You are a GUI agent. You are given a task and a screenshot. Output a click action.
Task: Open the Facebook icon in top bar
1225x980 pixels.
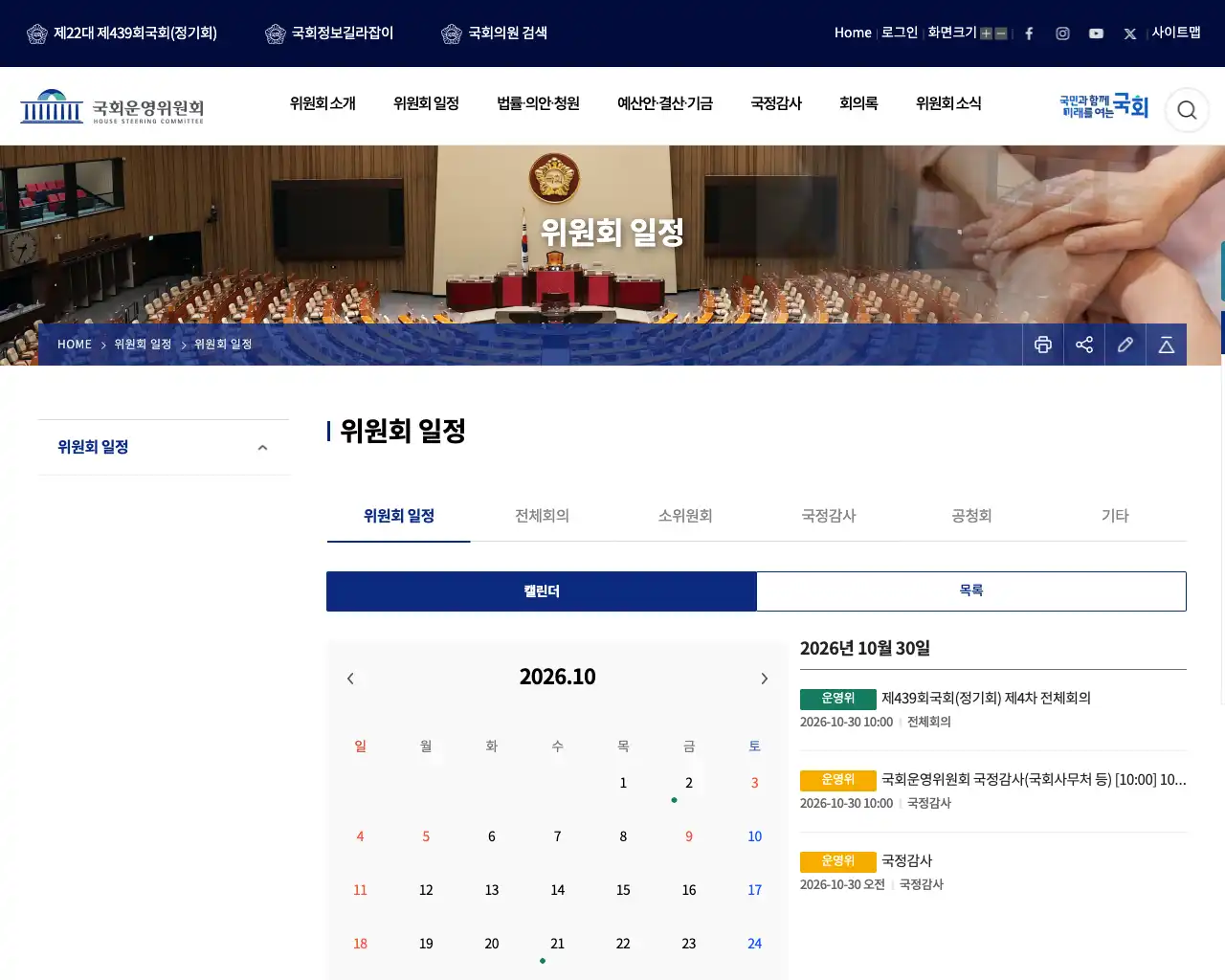1029,33
